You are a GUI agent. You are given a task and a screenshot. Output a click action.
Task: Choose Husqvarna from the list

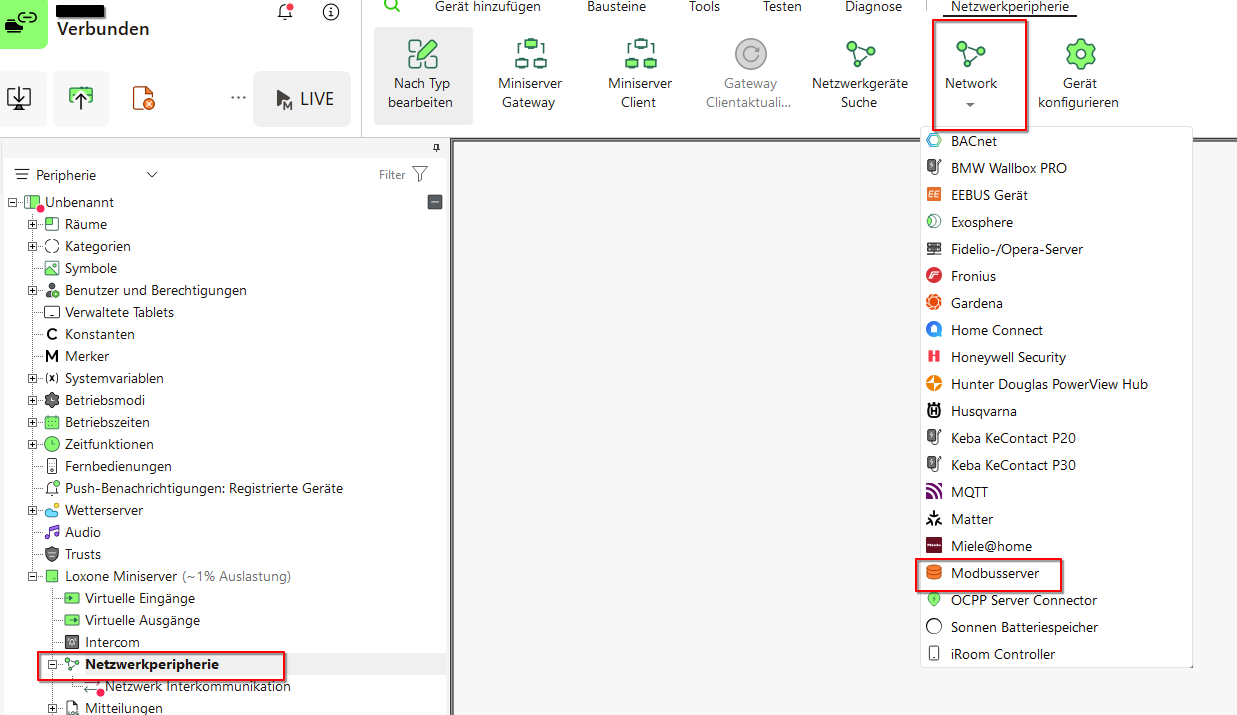[1056, 411]
